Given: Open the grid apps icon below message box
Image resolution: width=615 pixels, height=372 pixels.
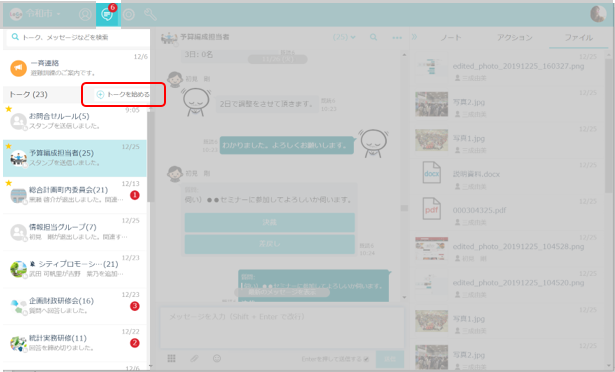Looking at the screenshot, I should pyautogui.click(x=171, y=358).
